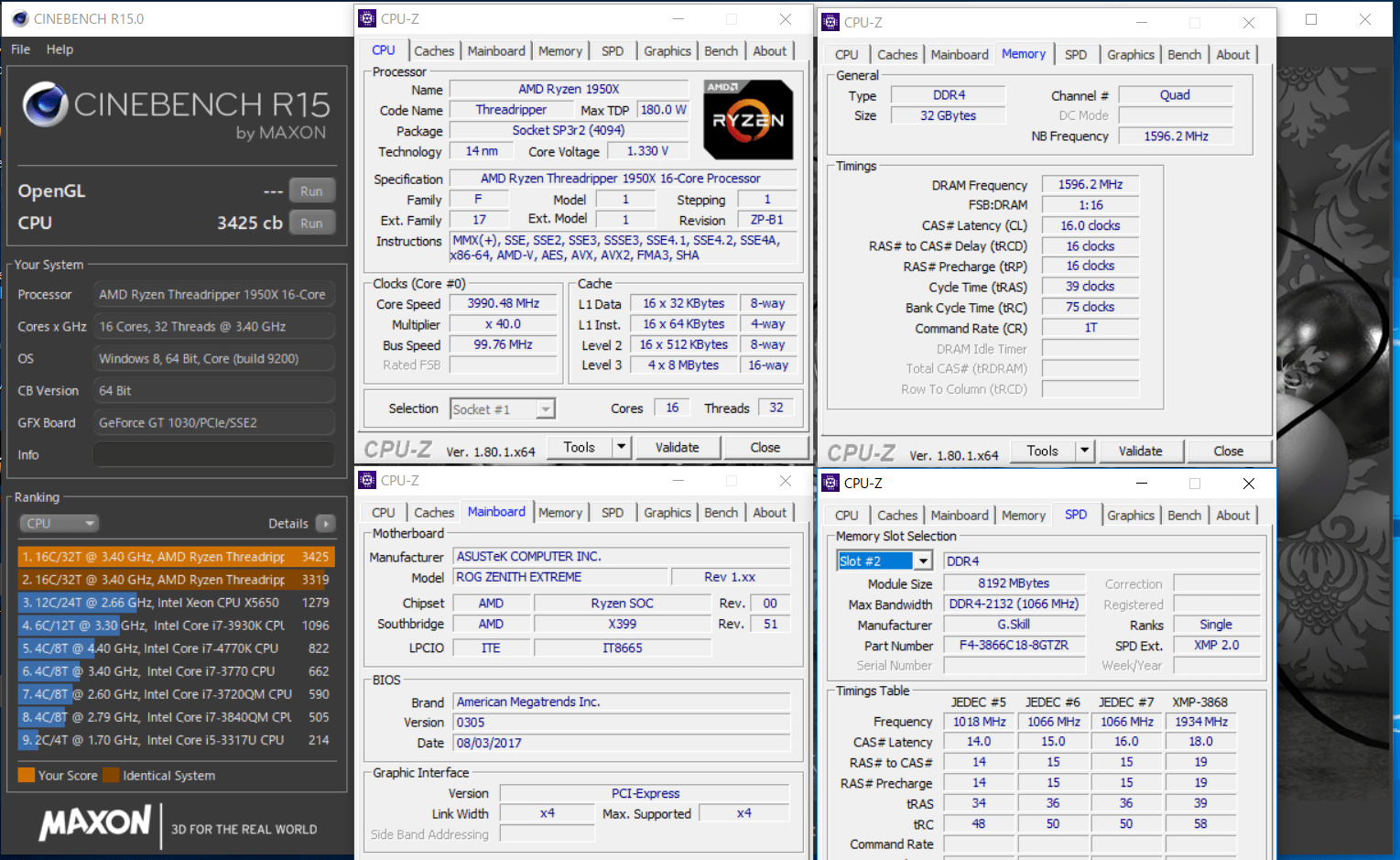Click the CPU-Z icon in the SPD window title bar
The image size is (1400, 860).
[830, 483]
